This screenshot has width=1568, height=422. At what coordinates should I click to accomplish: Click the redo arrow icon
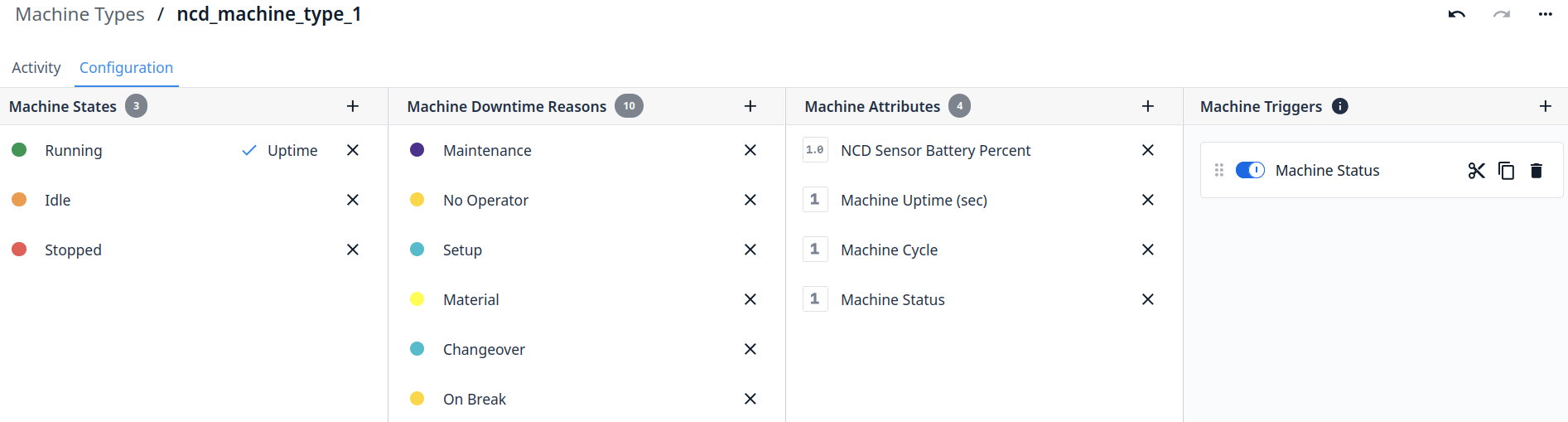[1502, 15]
